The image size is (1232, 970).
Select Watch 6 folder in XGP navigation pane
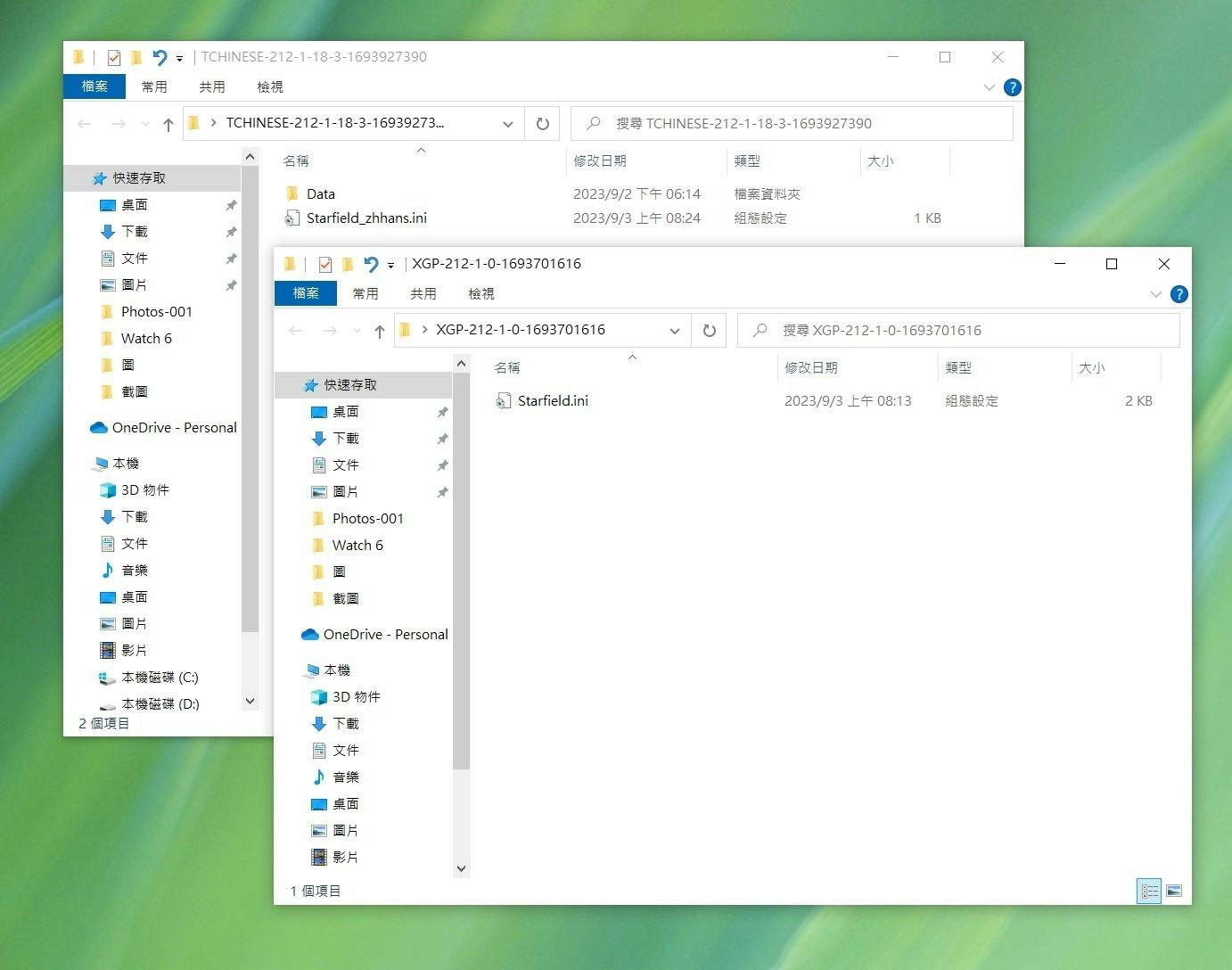tap(357, 546)
